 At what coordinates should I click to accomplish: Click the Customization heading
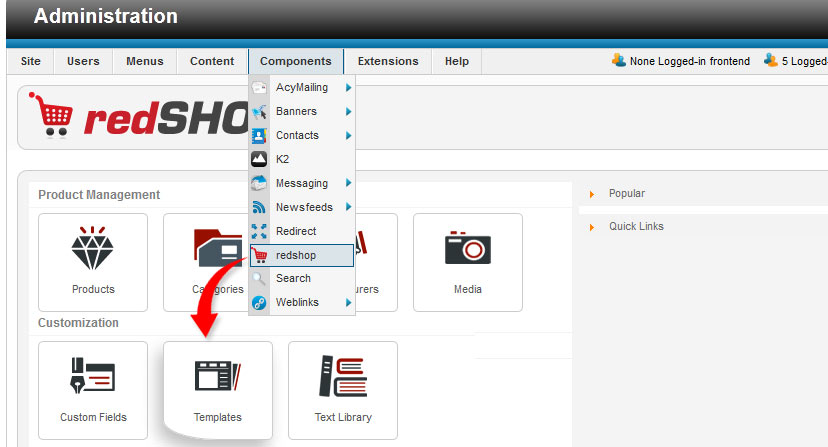point(78,323)
